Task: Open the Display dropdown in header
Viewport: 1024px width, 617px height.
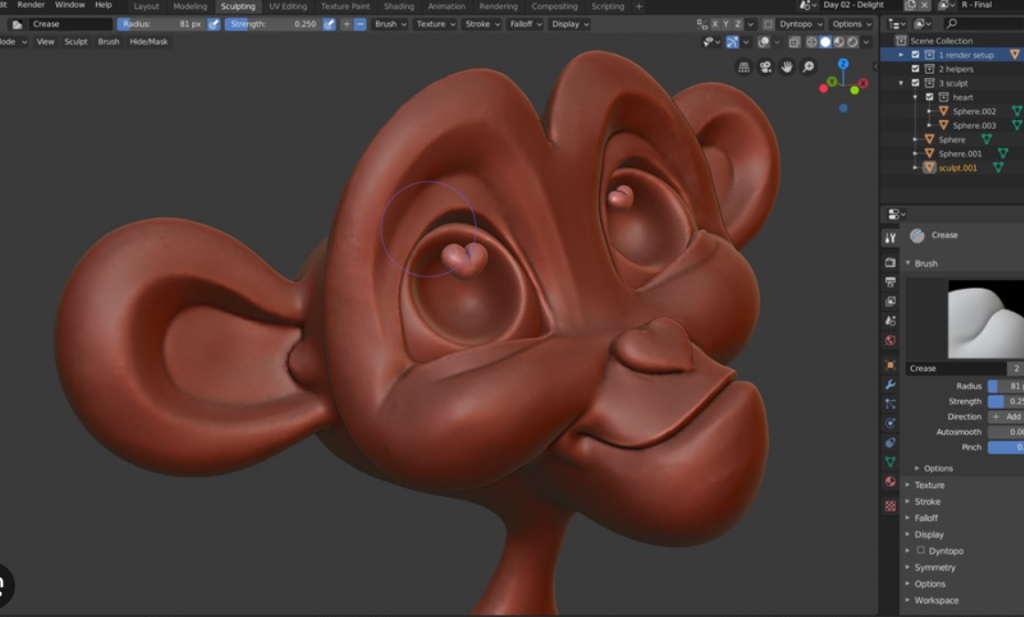Action: [x=570, y=24]
